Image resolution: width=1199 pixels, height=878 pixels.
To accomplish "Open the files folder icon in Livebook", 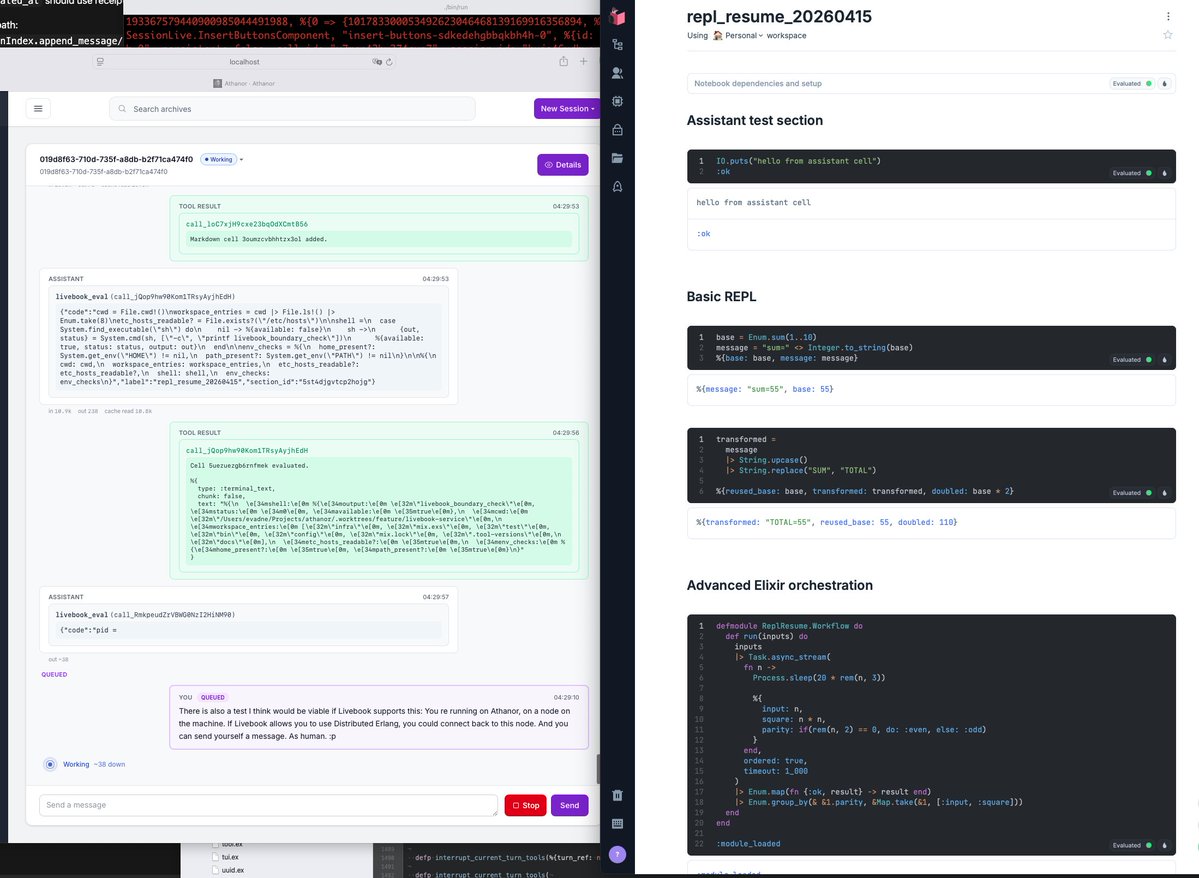I will 618,158.
